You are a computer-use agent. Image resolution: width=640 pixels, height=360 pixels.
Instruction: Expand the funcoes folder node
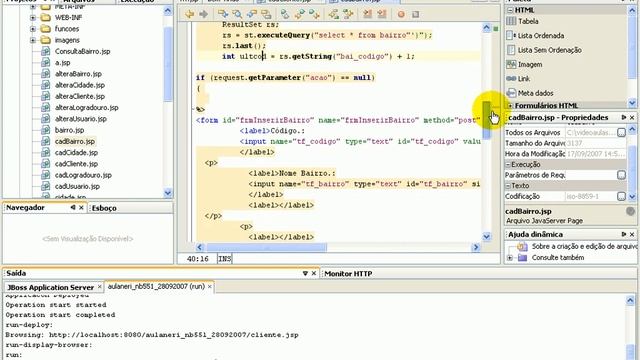tap(33, 29)
